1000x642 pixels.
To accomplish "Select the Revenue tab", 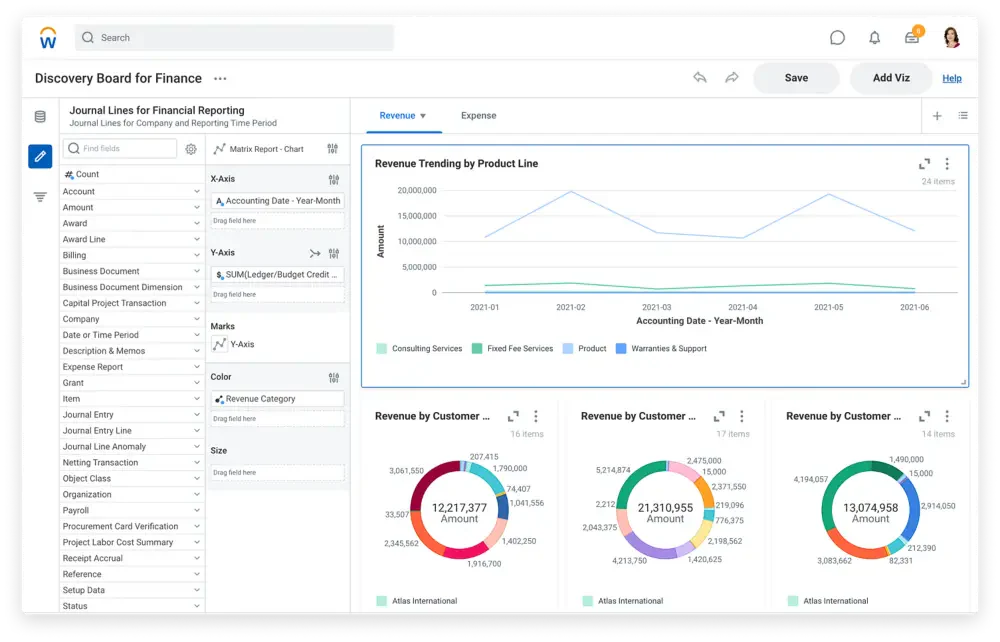I will (397, 115).
